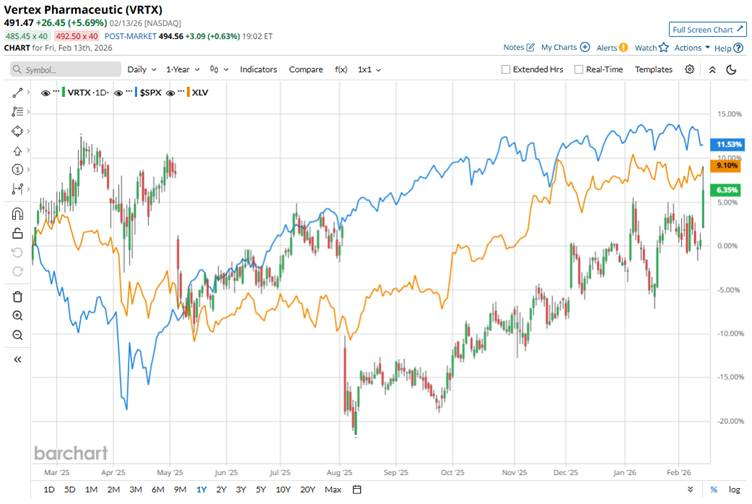Expand the 1-Year period dropdown
The width and height of the screenshot is (752, 504).
[183, 70]
